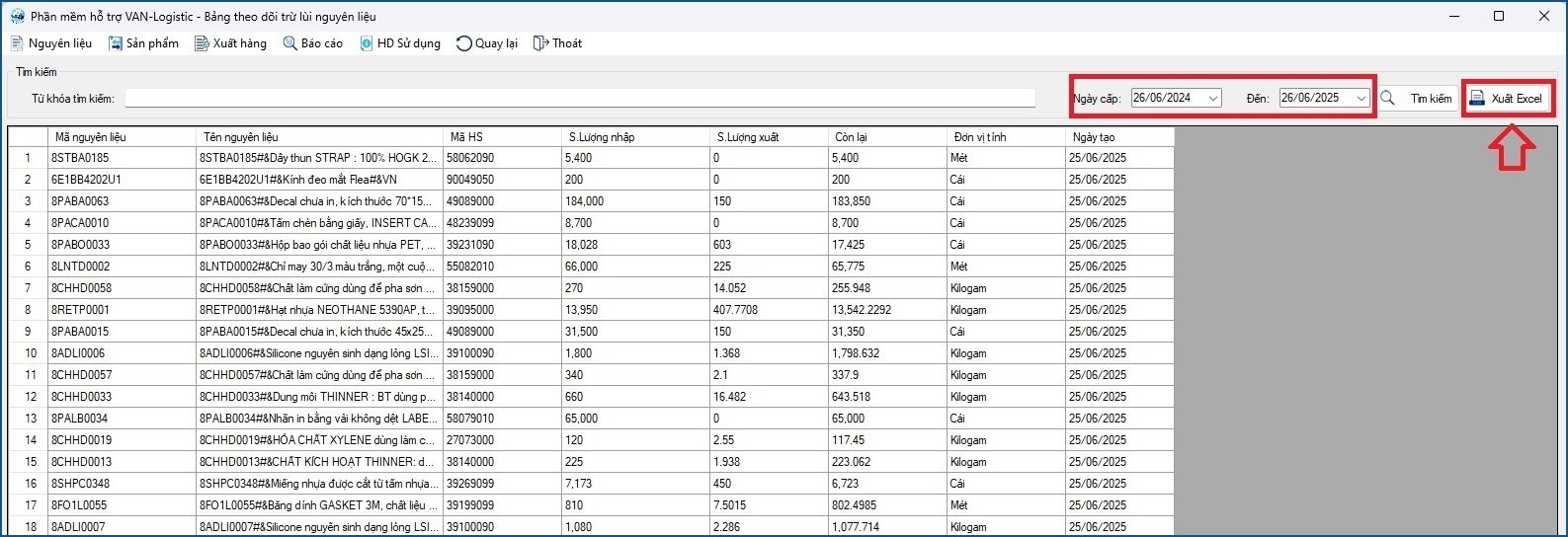Select the cell 8LNTD0002 material code
This screenshot has height=537, width=1568.
tap(123, 267)
